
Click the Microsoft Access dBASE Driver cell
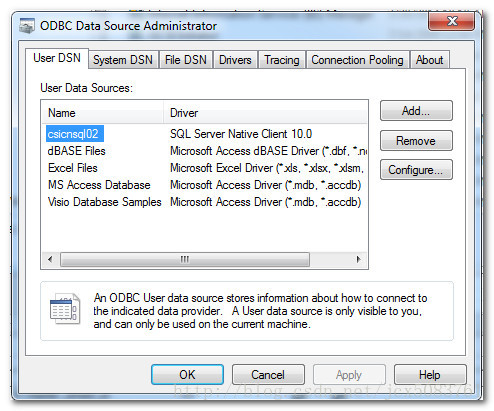(x=268, y=151)
